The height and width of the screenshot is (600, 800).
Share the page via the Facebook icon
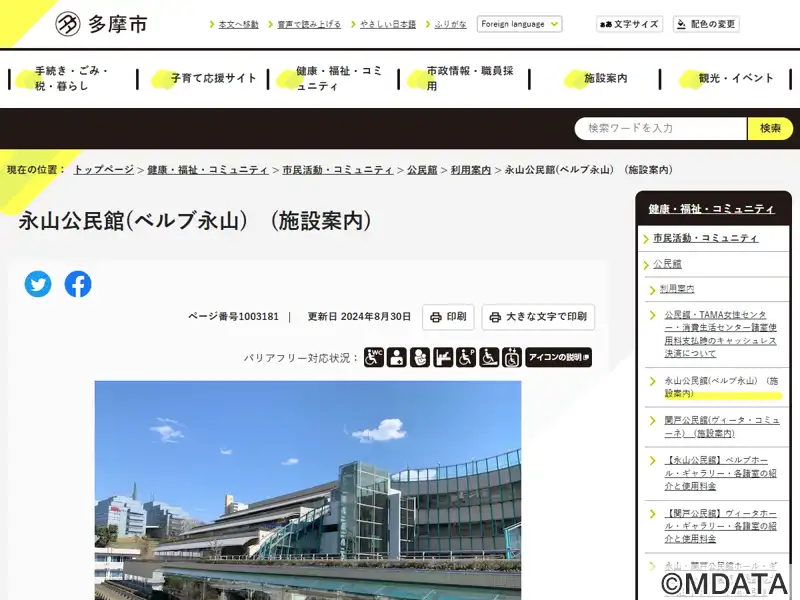78,284
